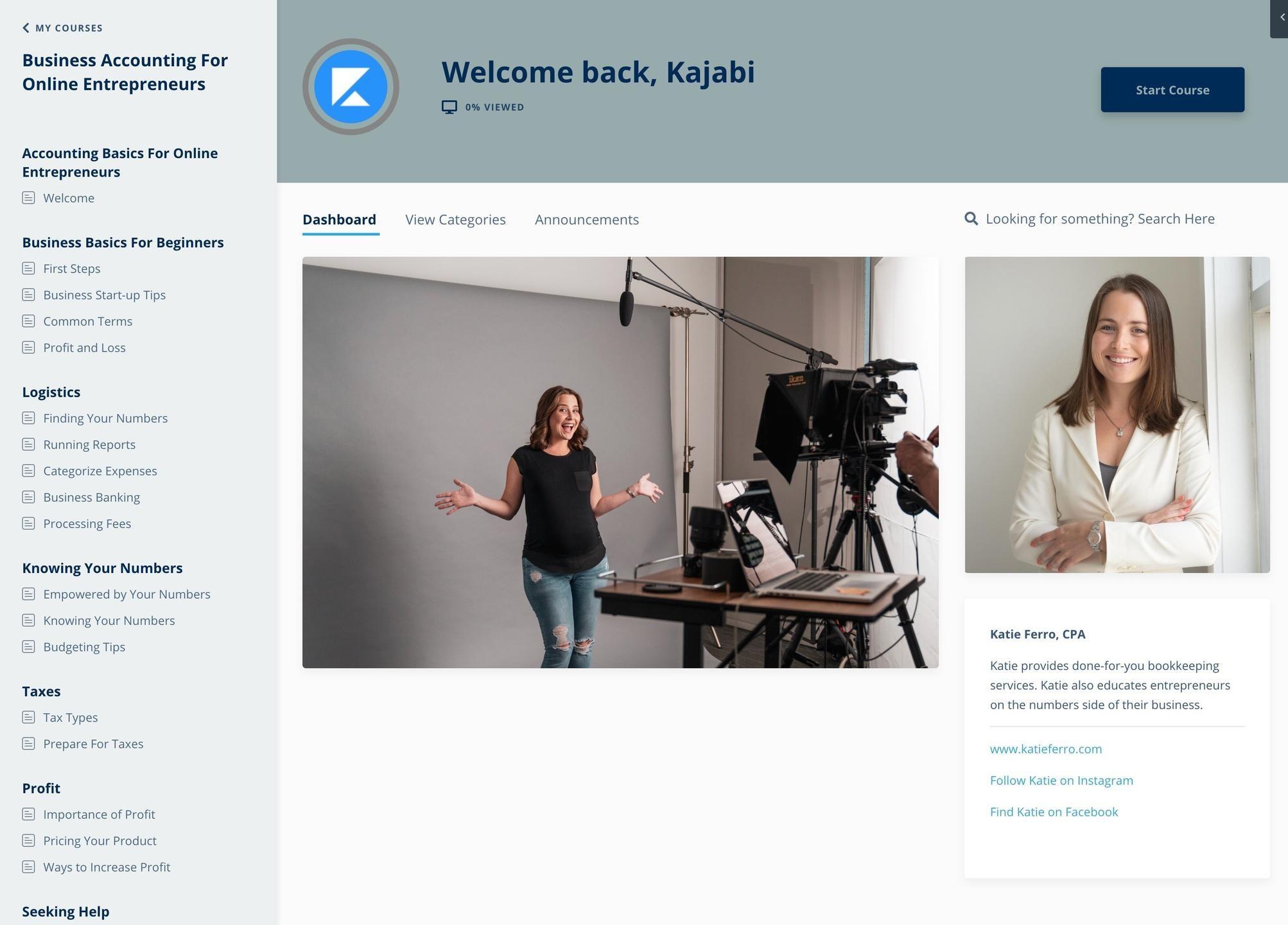Click the lesson icon beside First Steps
This screenshot has width=1288, height=925.
[x=28, y=269]
